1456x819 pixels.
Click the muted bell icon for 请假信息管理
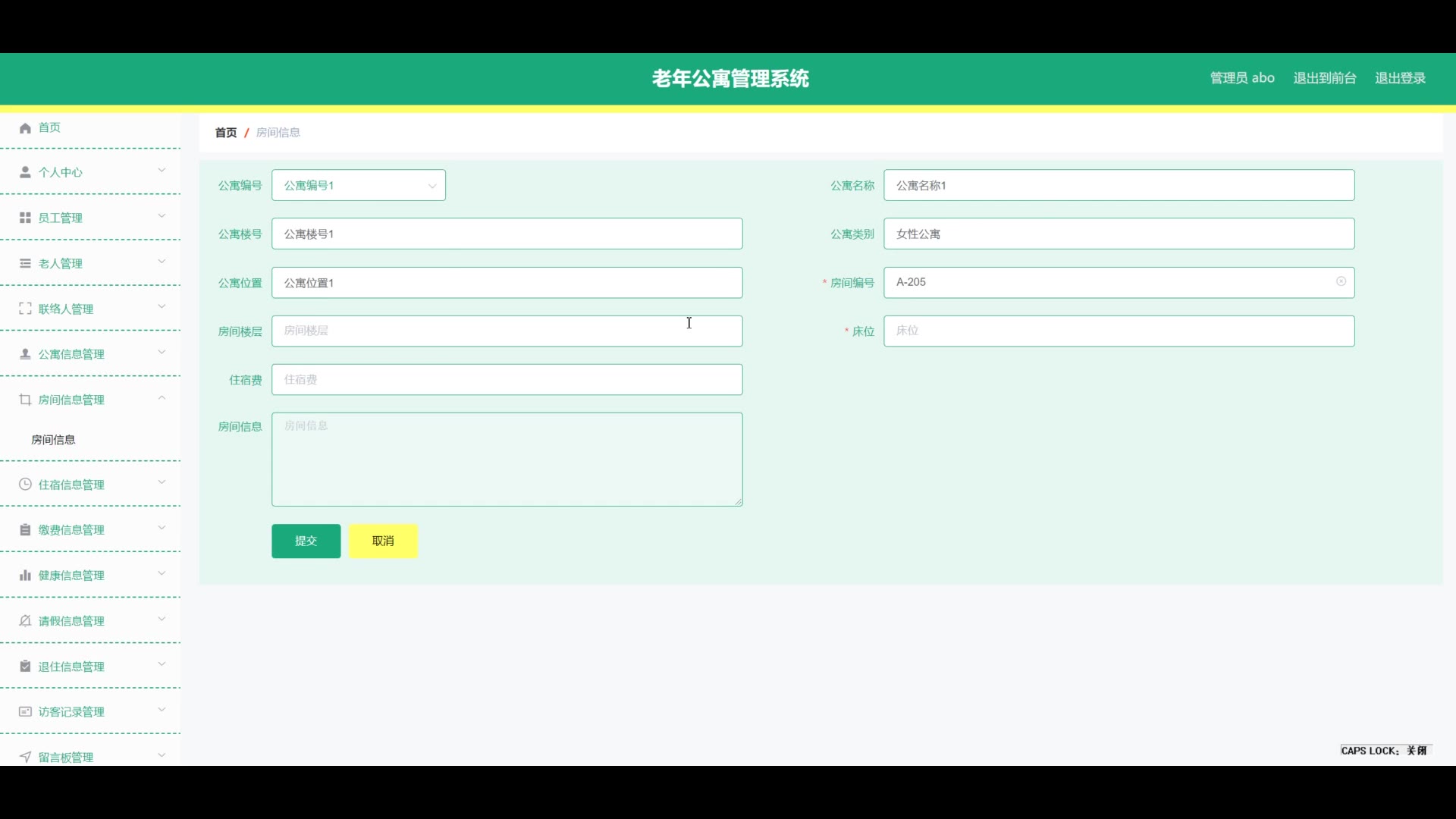click(x=25, y=621)
